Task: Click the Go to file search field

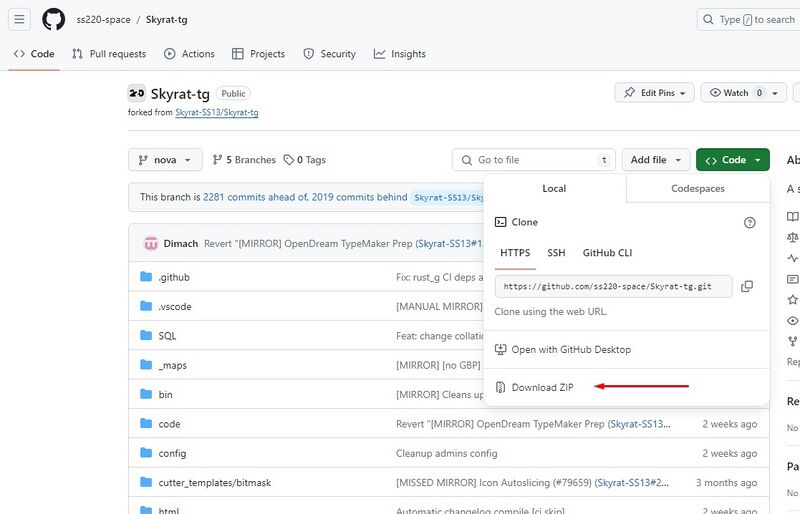Action: 535,160
